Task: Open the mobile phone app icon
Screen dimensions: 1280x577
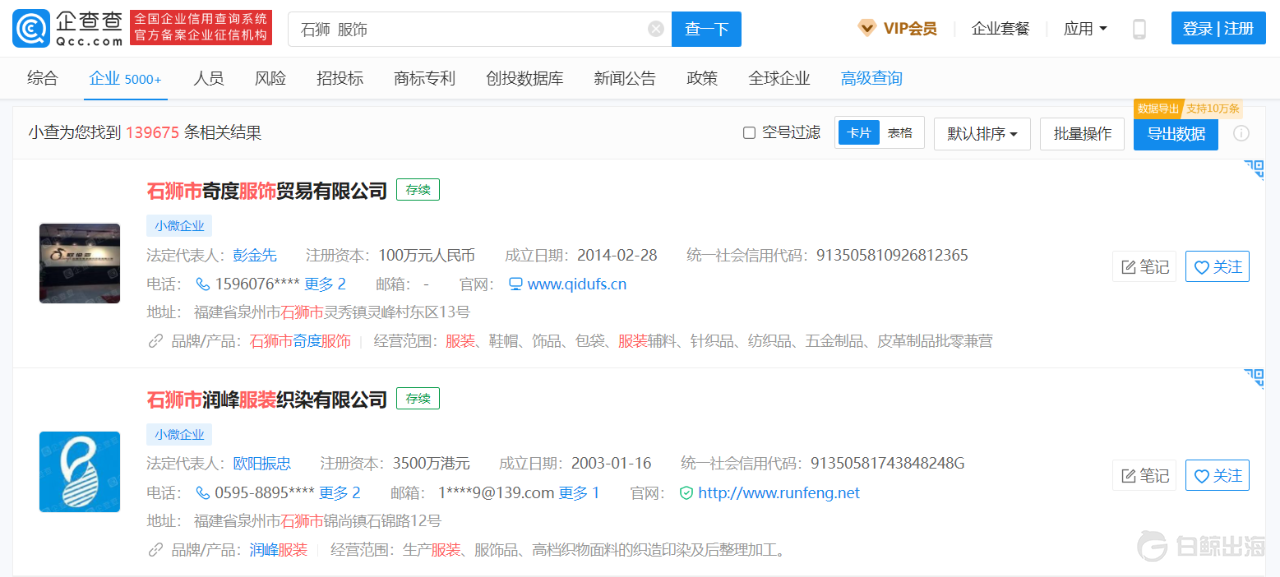Action: [x=1139, y=29]
